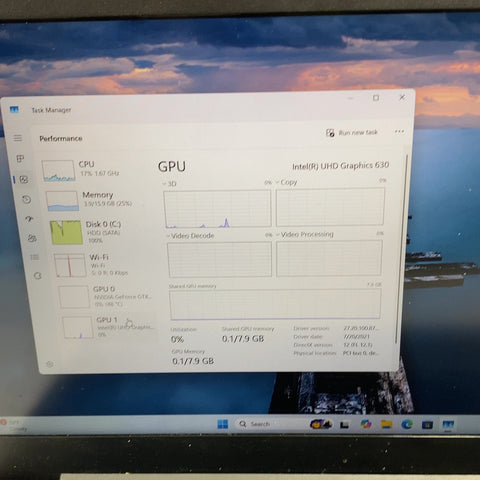Open the Services sidebar icon
This screenshot has width=480, height=480.
click(x=38, y=276)
